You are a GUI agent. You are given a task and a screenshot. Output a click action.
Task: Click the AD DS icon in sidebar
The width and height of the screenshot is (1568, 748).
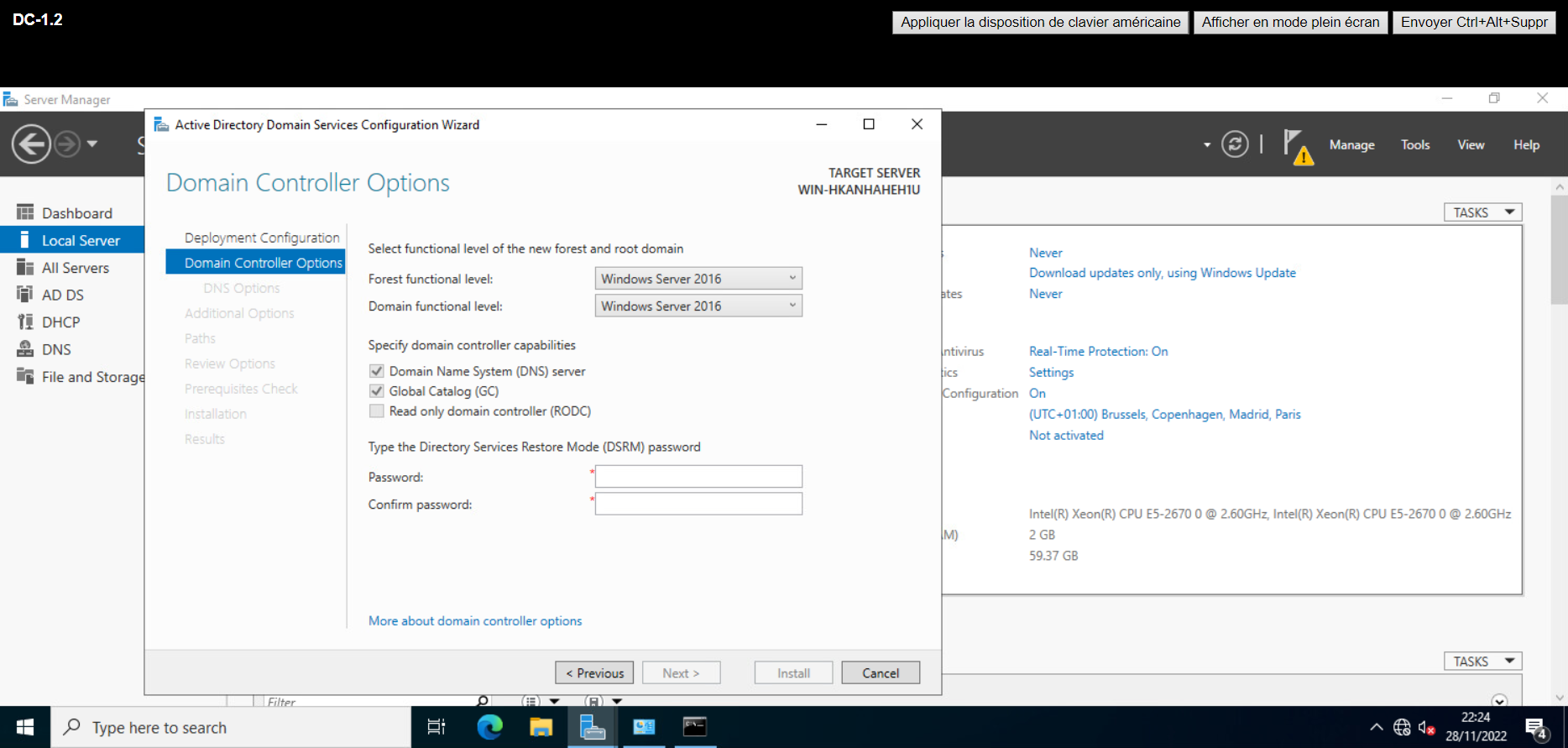coord(25,295)
